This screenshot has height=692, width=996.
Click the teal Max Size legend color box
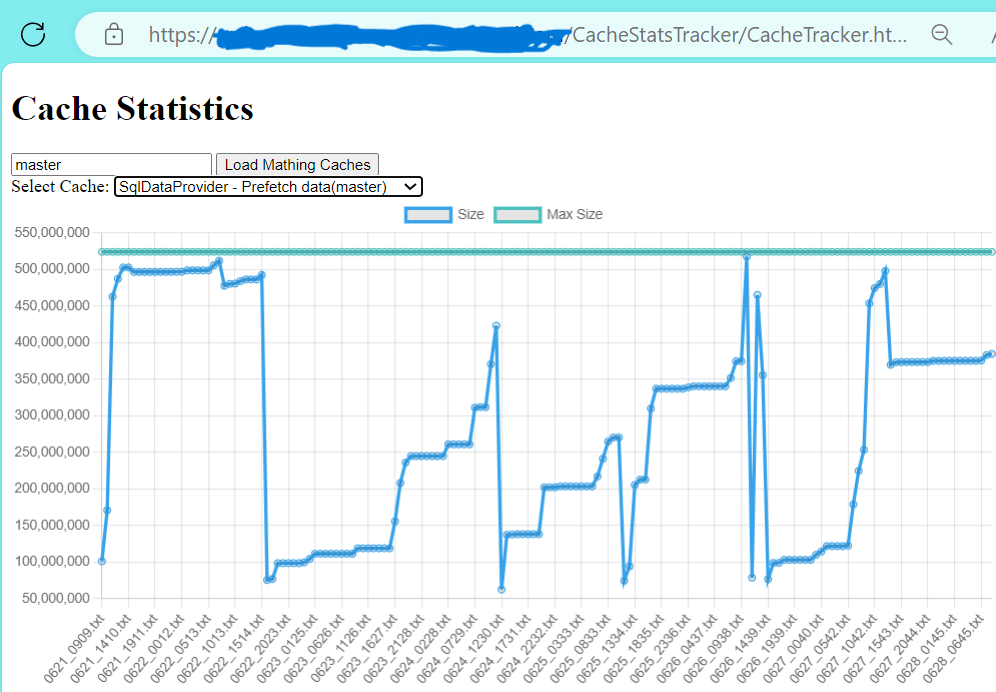click(x=518, y=214)
